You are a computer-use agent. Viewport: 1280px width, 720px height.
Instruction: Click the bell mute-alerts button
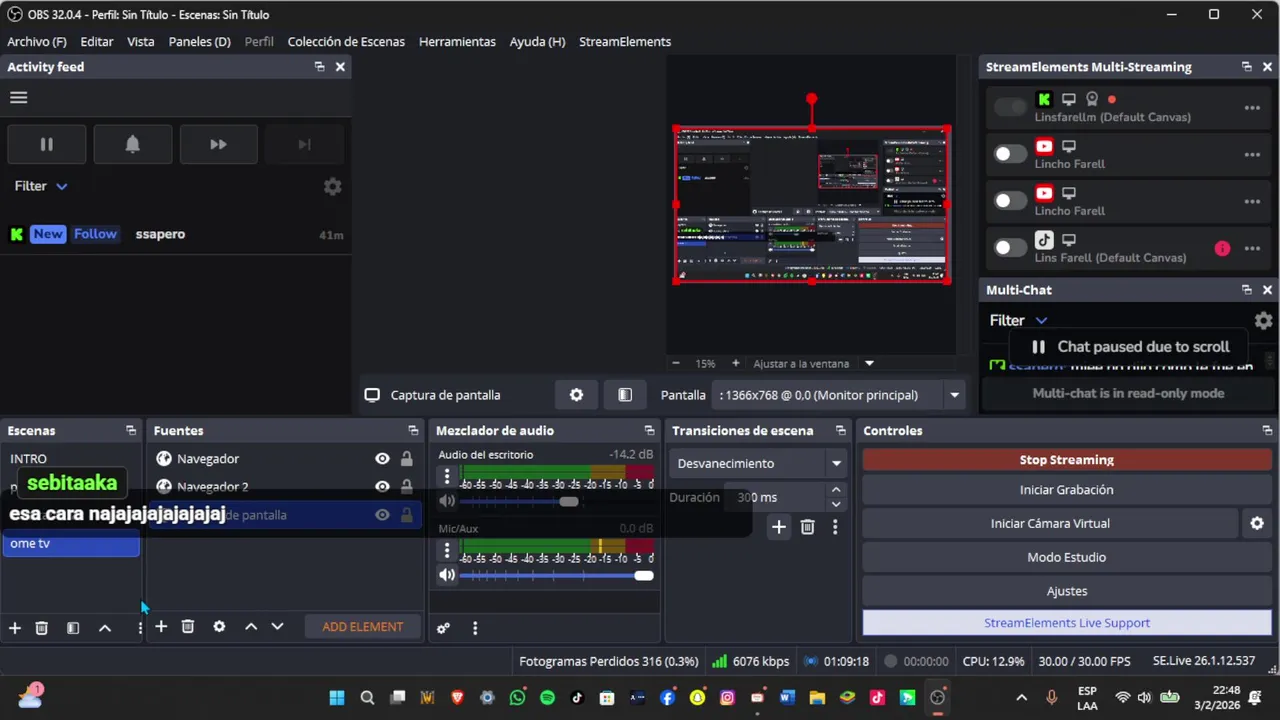pyautogui.click(x=132, y=145)
